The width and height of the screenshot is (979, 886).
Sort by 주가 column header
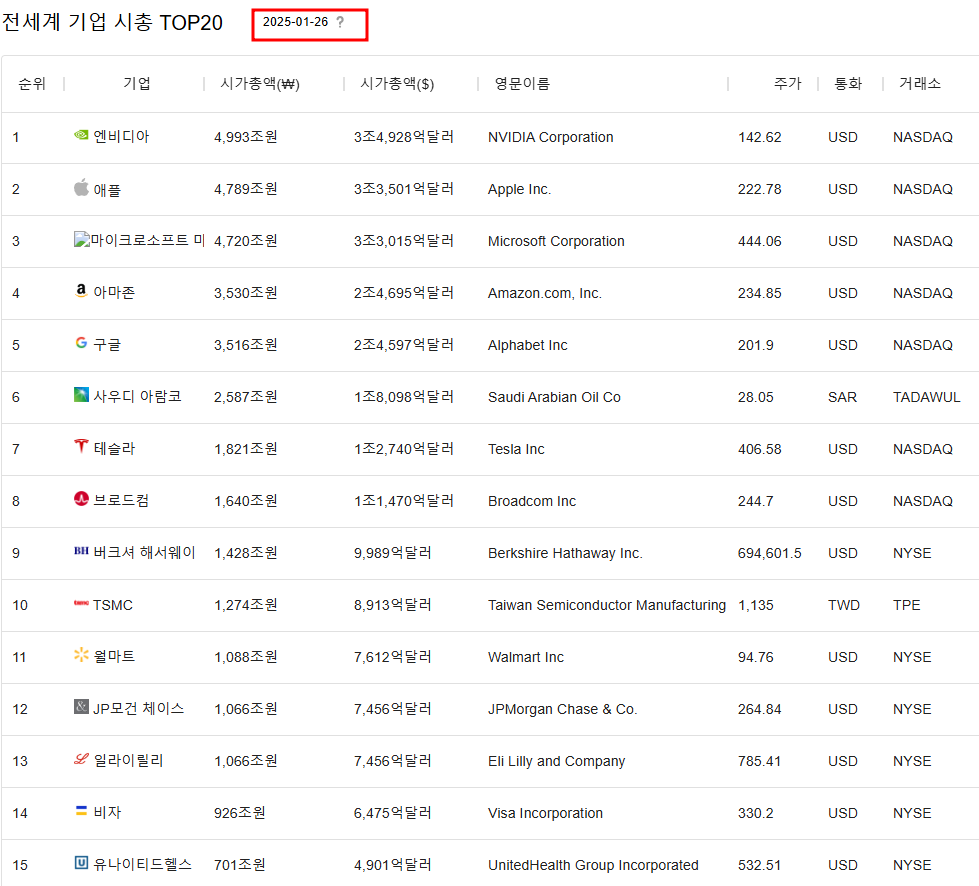coord(787,84)
